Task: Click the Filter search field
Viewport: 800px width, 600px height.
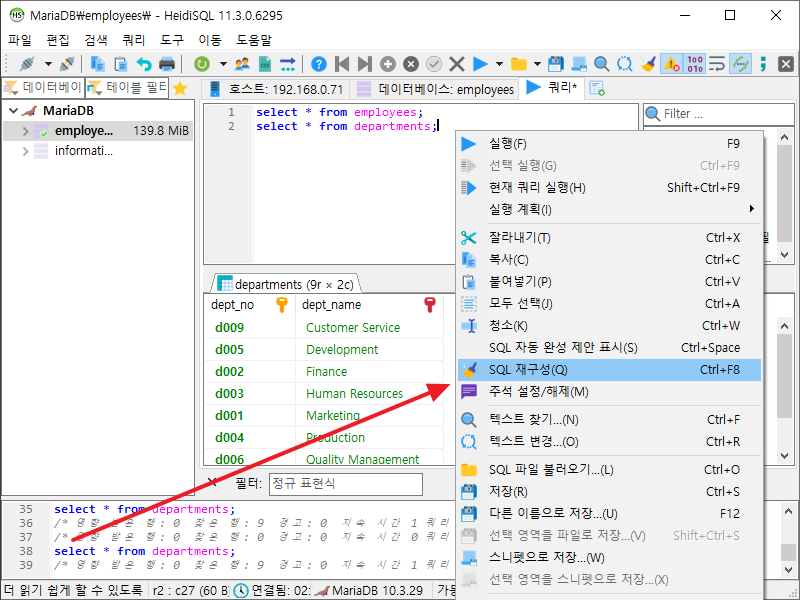Action: [719, 114]
